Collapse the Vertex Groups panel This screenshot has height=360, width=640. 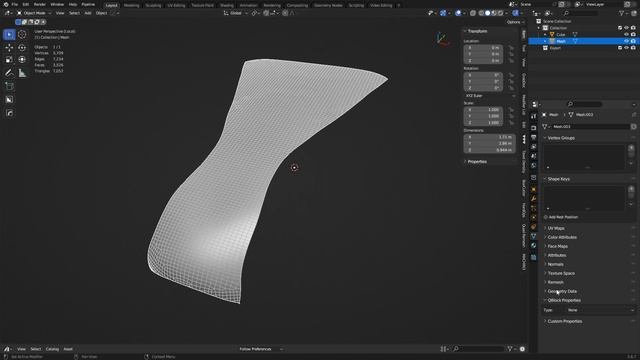[561, 138]
